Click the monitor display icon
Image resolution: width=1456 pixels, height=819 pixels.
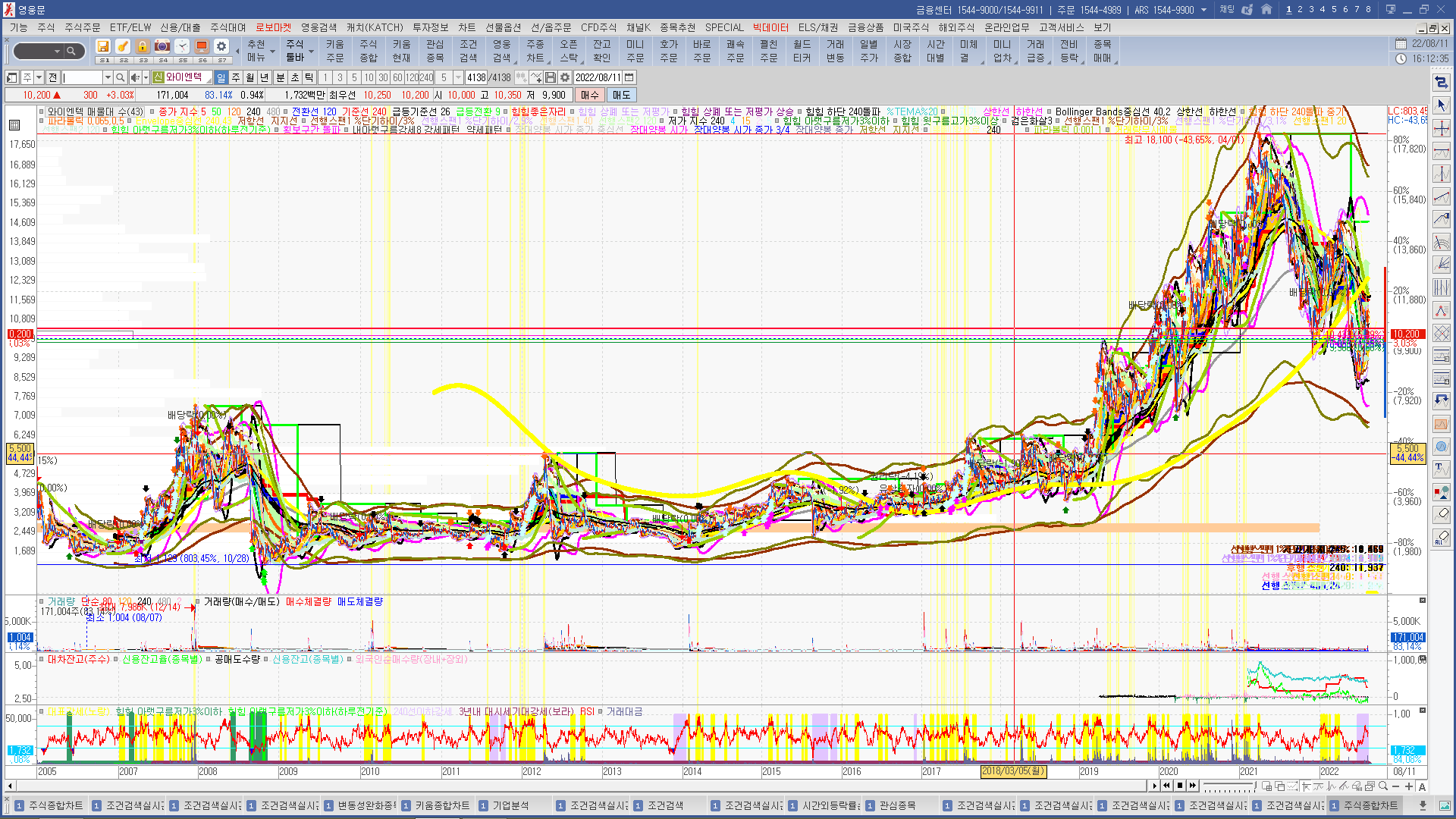pos(202,47)
